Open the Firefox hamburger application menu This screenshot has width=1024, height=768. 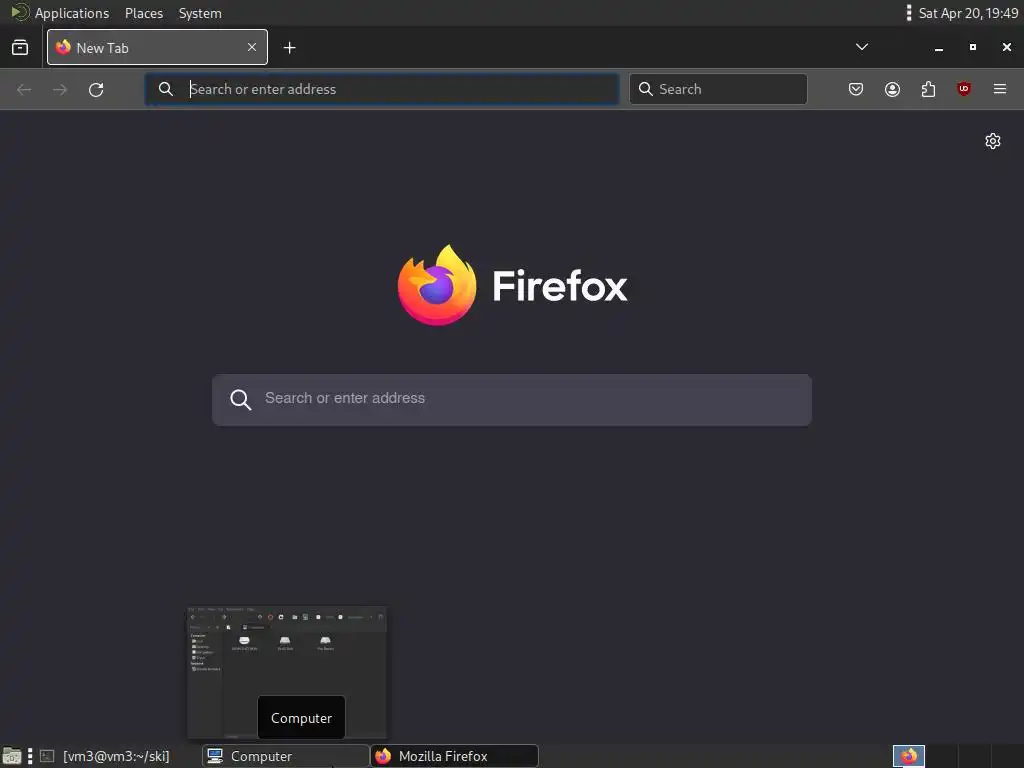(1000, 89)
